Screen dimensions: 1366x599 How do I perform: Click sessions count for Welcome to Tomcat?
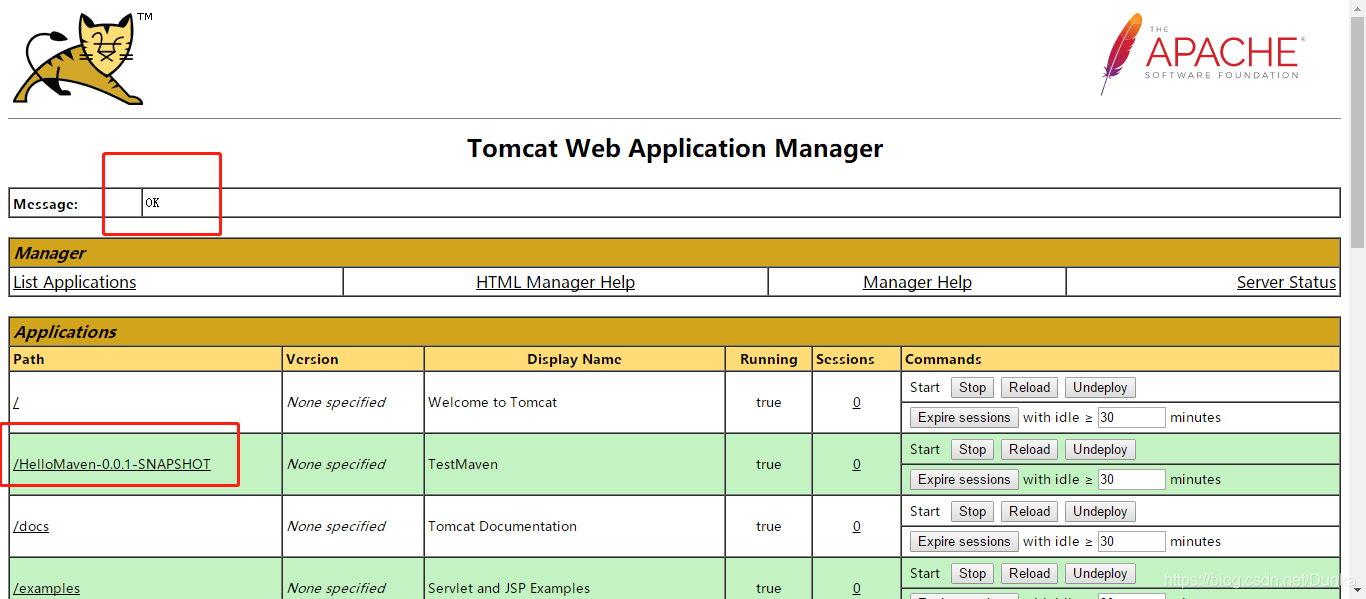coord(857,402)
